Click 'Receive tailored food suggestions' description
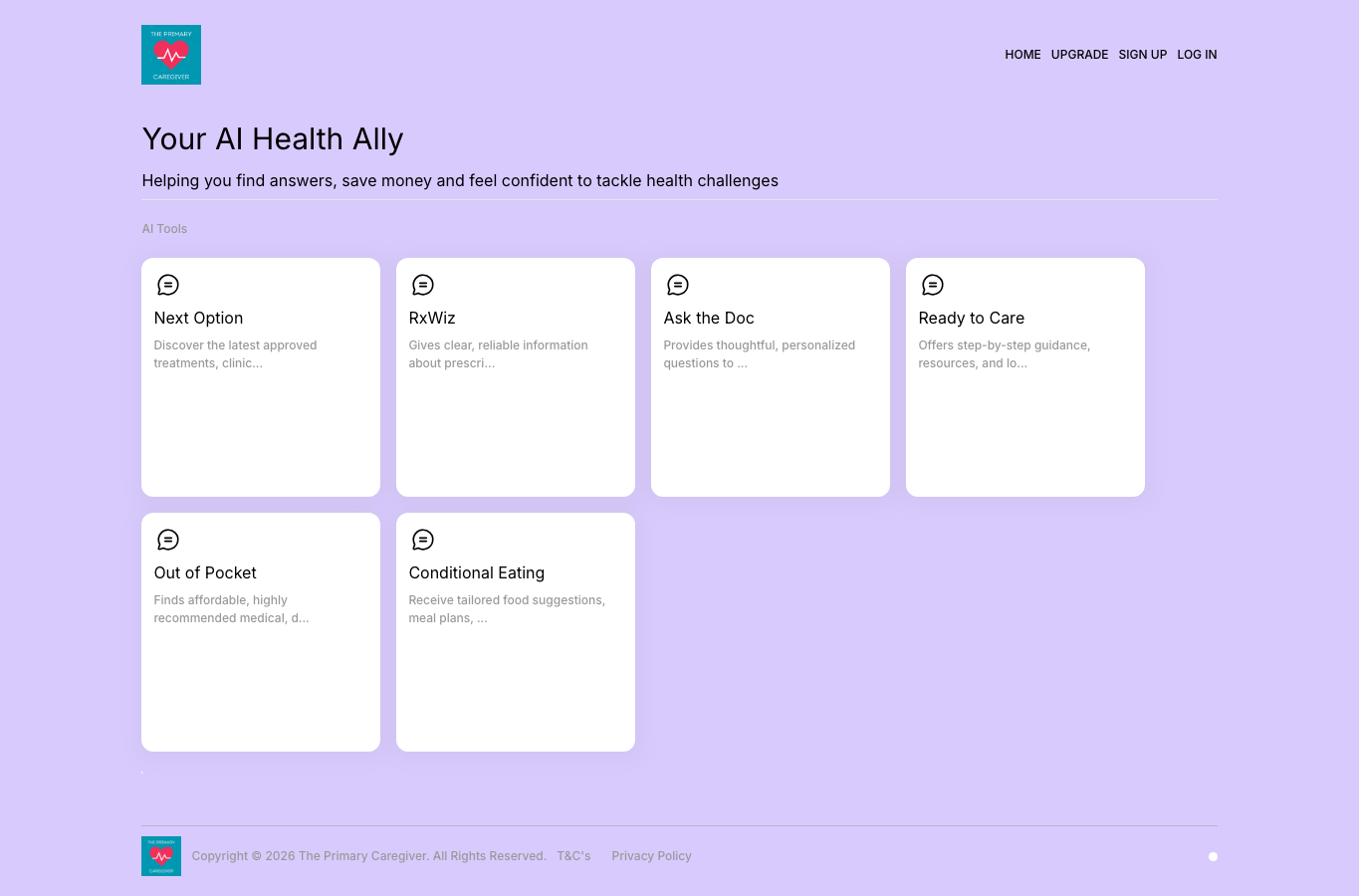This screenshot has width=1359, height=896. (x=507, y=609)
